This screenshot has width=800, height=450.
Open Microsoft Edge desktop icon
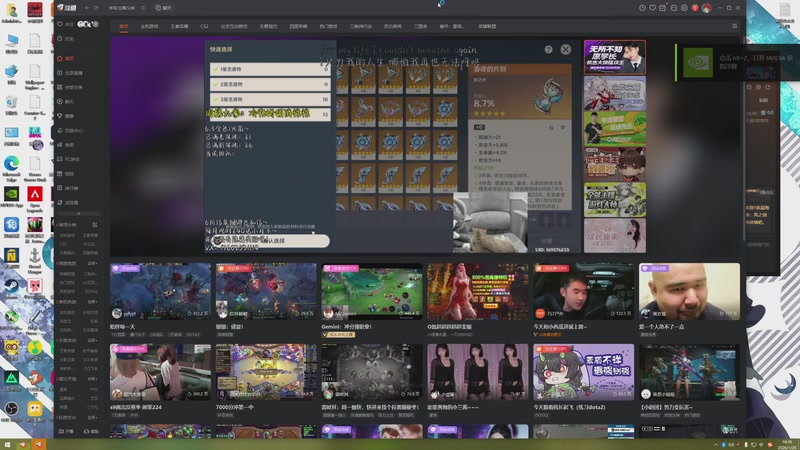(11, 169)
